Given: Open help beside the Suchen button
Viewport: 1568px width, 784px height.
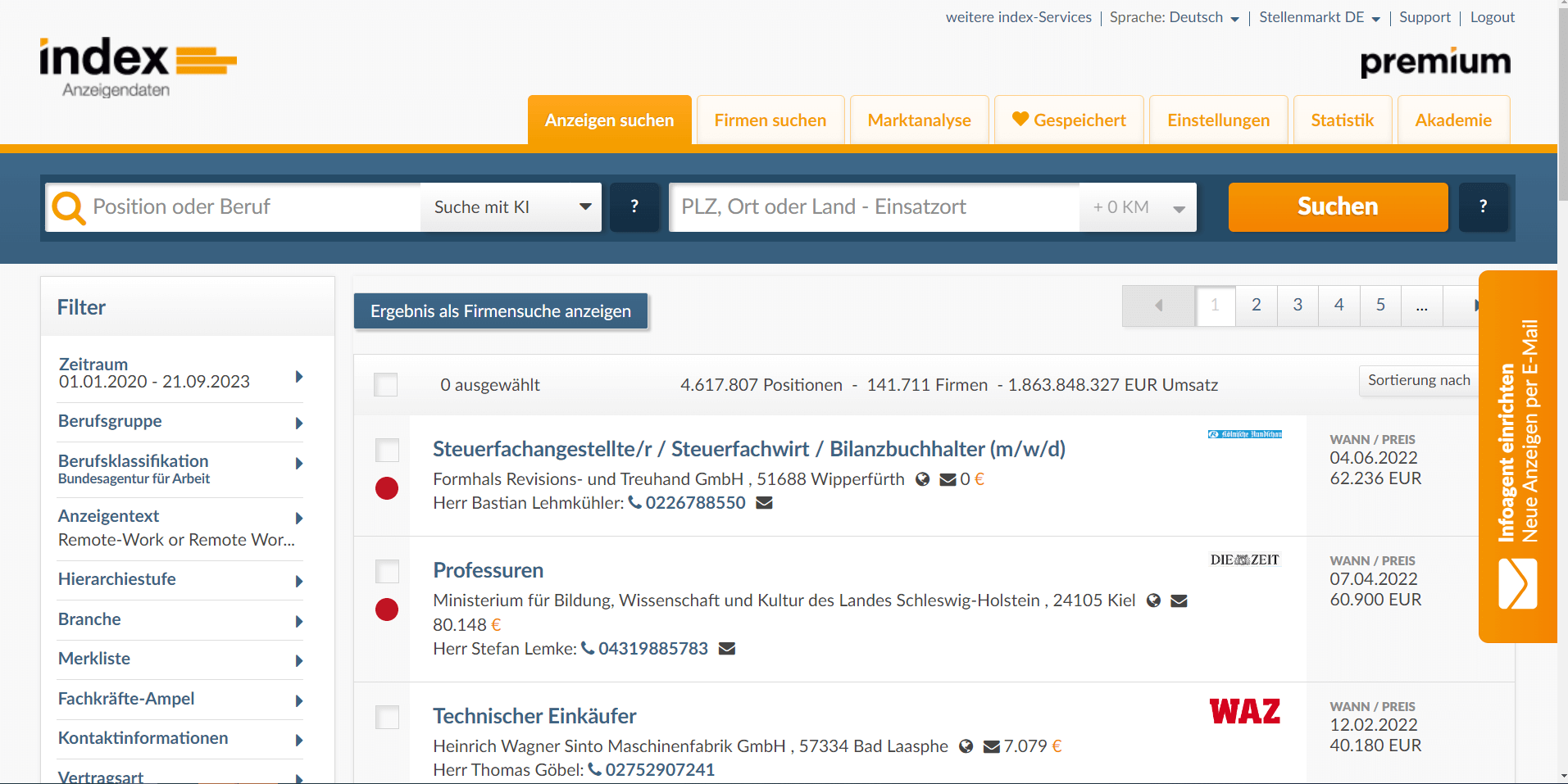Looking at the screenshot, I should tap(1482, 206).
